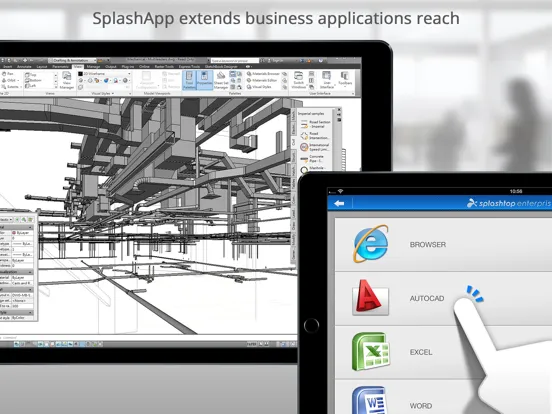Open the Toolbars dropdown button

coord(345,79)
